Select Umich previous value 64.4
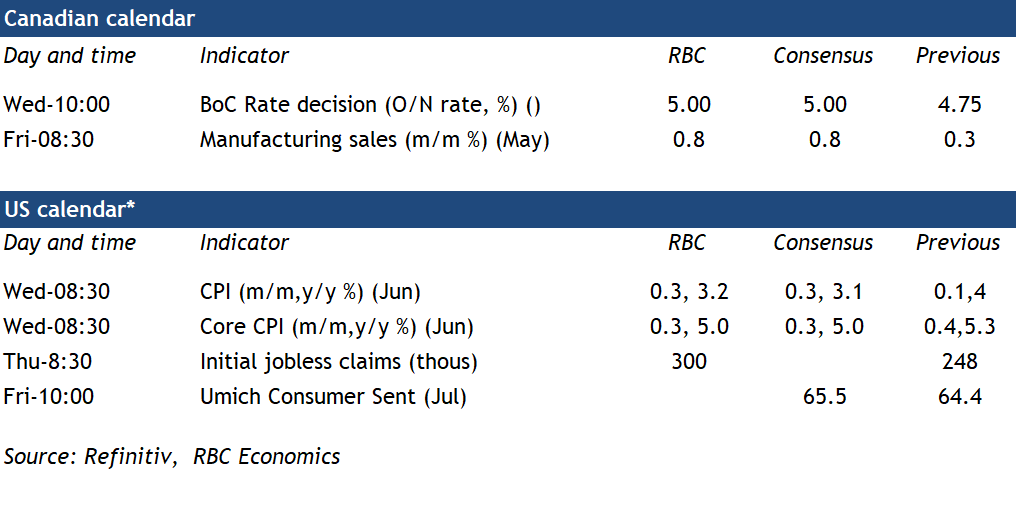This screenshot has width=1016, height=508. tap(959, 397)
